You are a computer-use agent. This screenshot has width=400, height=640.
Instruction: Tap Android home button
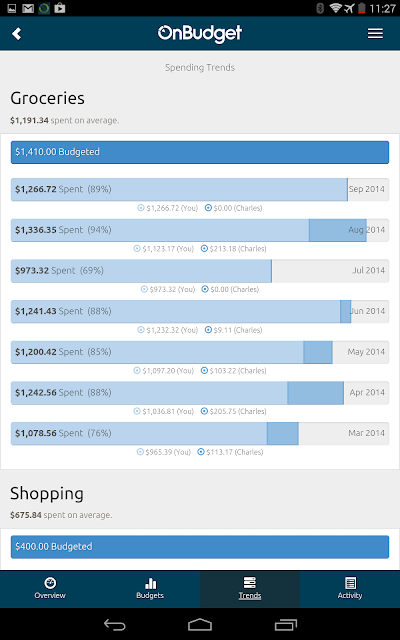200,624
